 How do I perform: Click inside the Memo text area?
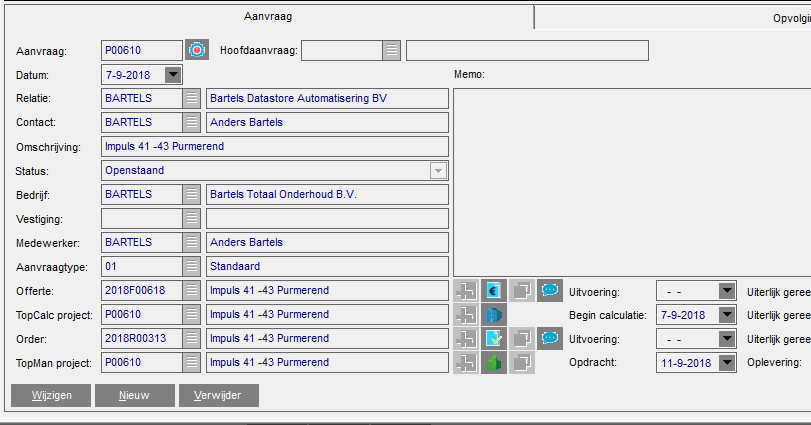coord(632,183)
